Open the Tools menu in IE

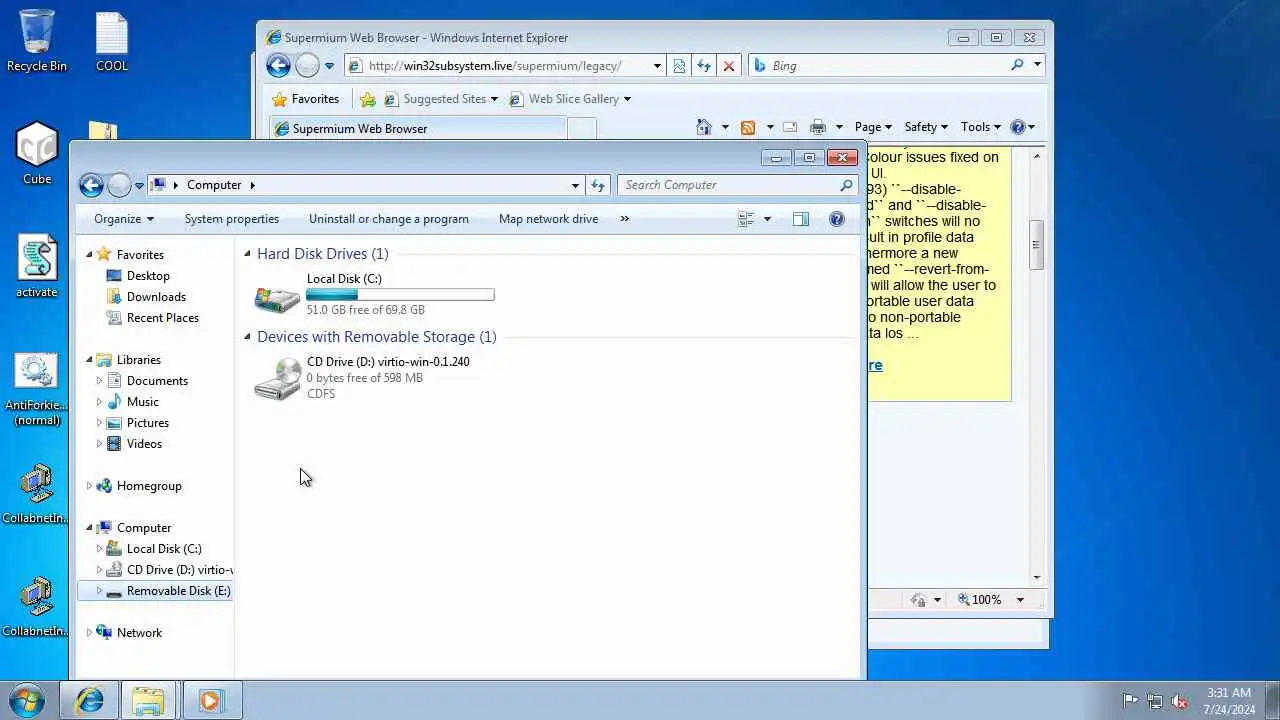(981, 127)
